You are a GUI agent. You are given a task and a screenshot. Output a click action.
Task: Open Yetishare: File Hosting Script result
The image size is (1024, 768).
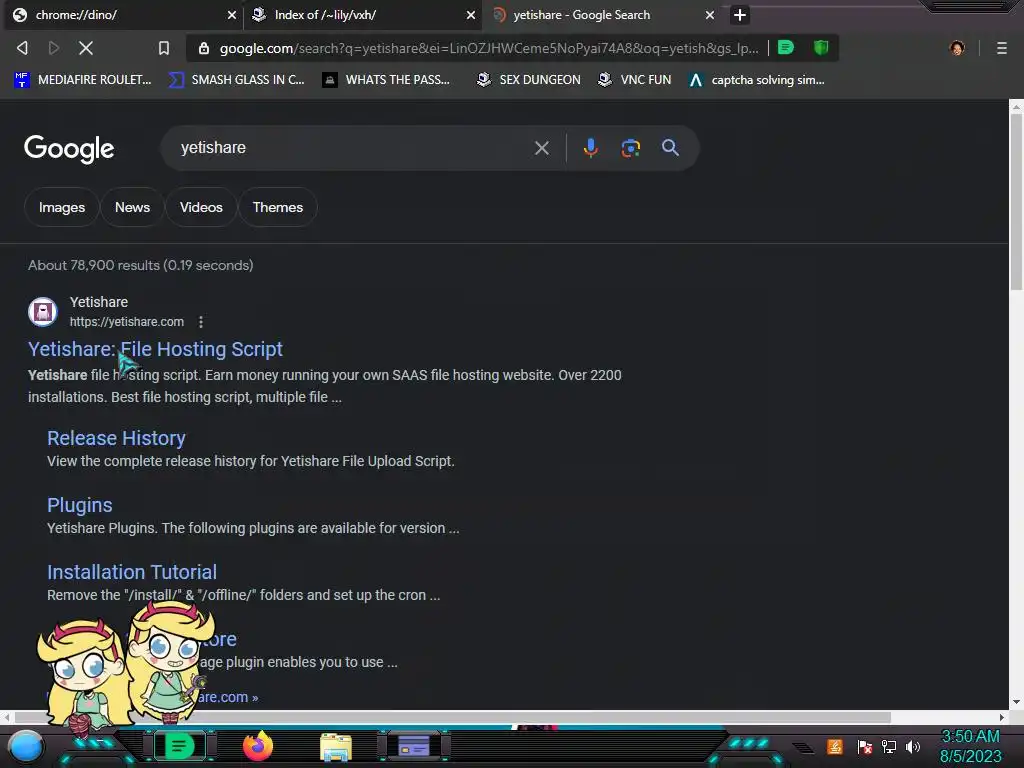[x=155, y=349]
